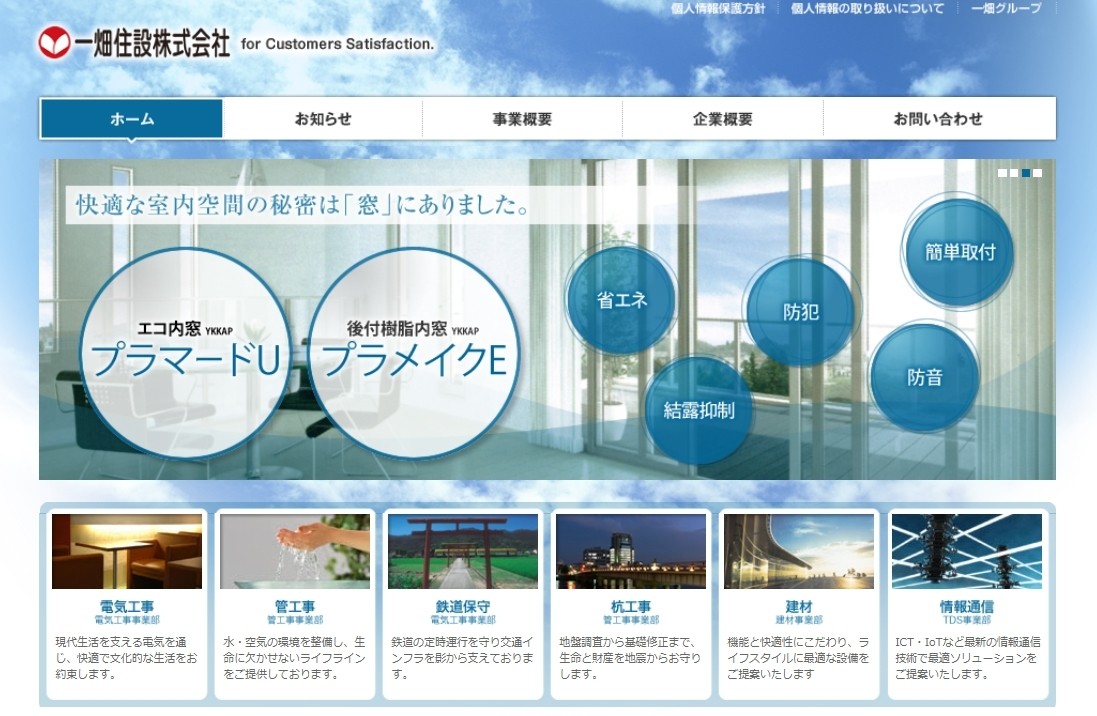
Task: Open the 建材 building thumbnail
Action: point(799,552)
